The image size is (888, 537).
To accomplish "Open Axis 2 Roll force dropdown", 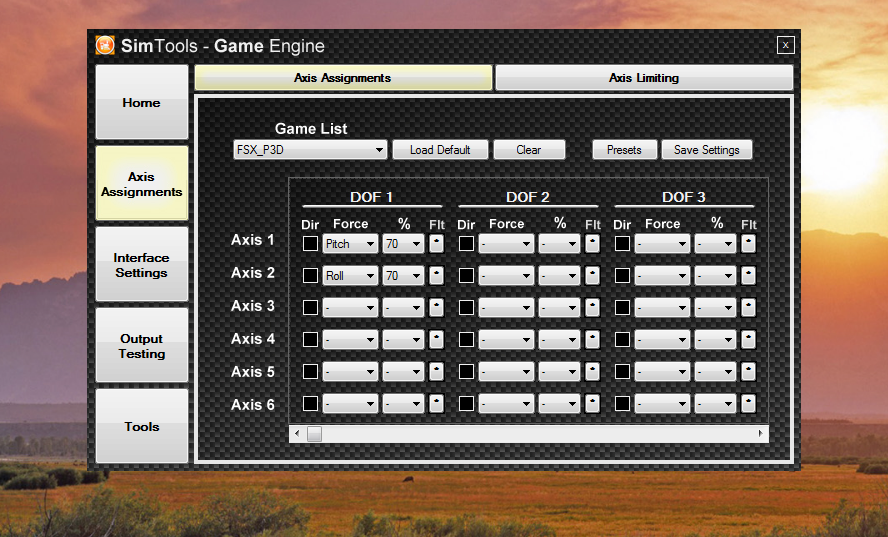I will [x=350, y=275].
